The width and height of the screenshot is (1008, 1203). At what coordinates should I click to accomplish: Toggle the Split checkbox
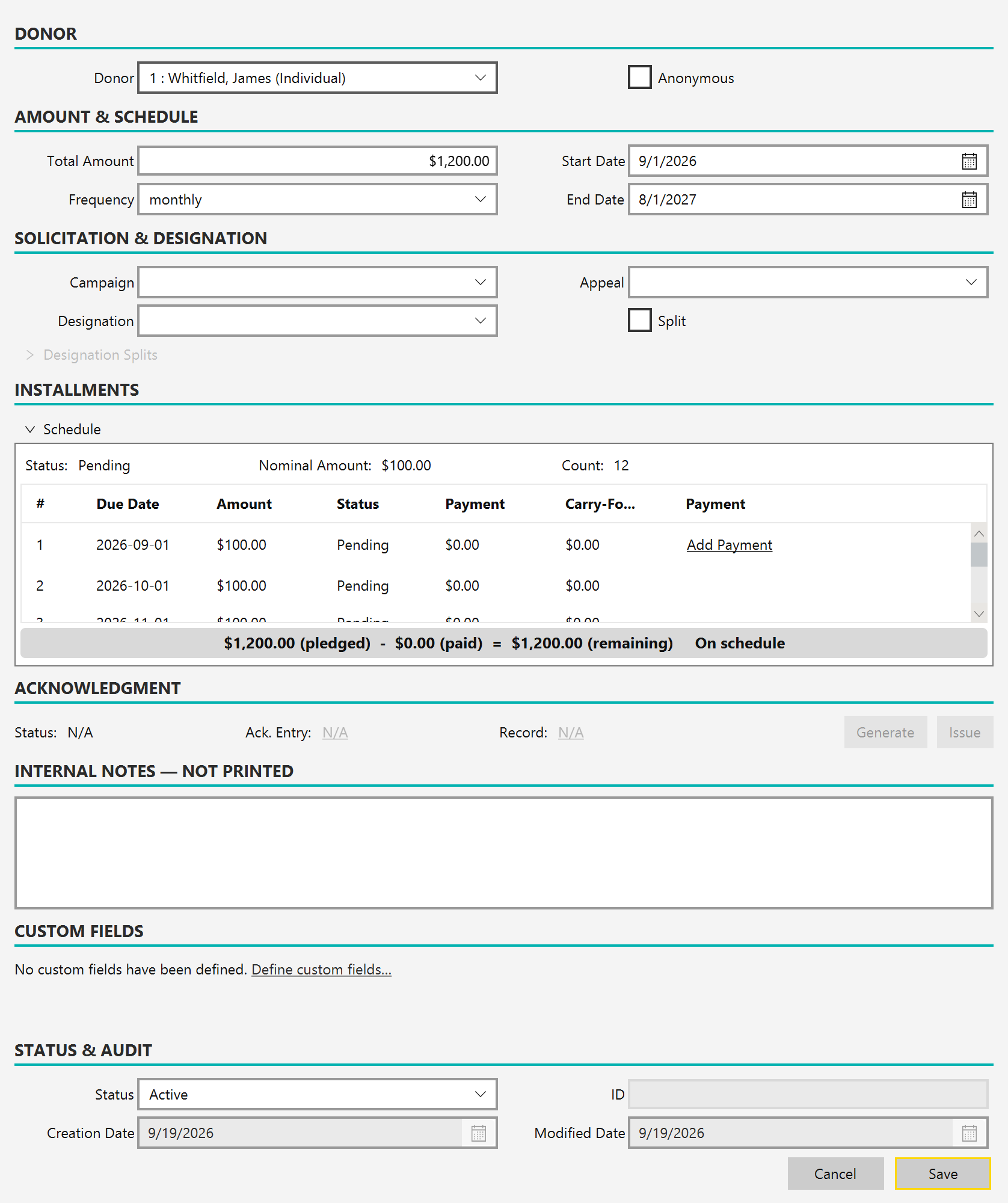pyautogui.click(x=639, y=320)
